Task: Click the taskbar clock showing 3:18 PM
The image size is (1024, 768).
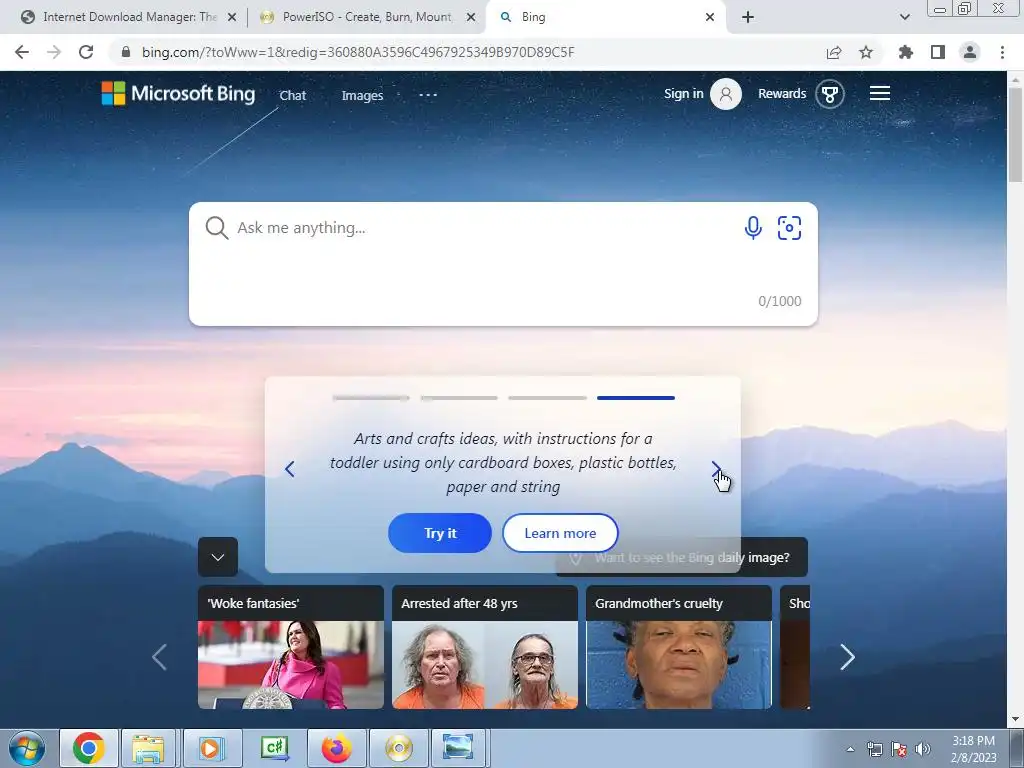Action: pos(973,749)
